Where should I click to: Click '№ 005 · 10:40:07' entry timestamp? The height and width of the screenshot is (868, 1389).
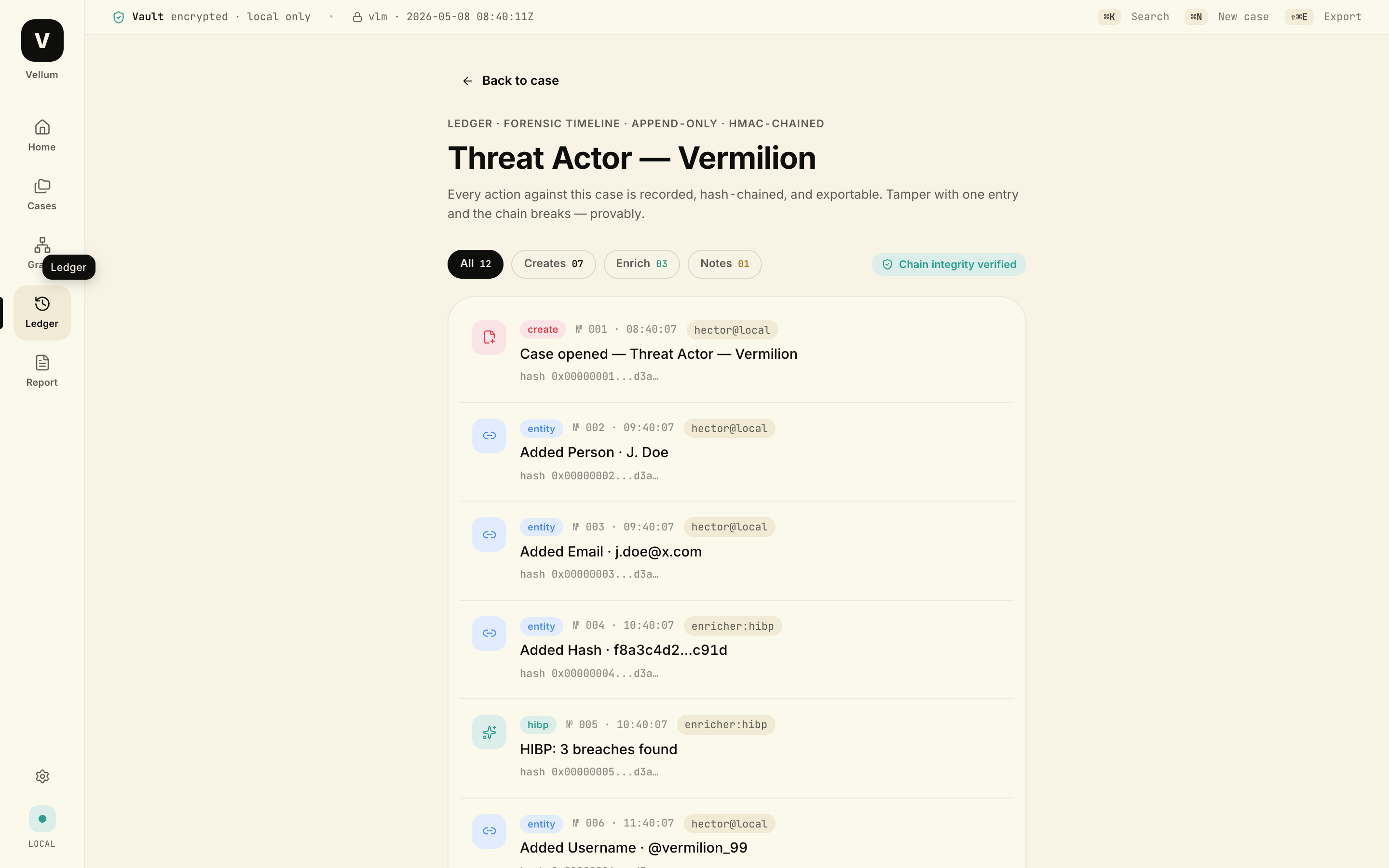click(616, 724)
